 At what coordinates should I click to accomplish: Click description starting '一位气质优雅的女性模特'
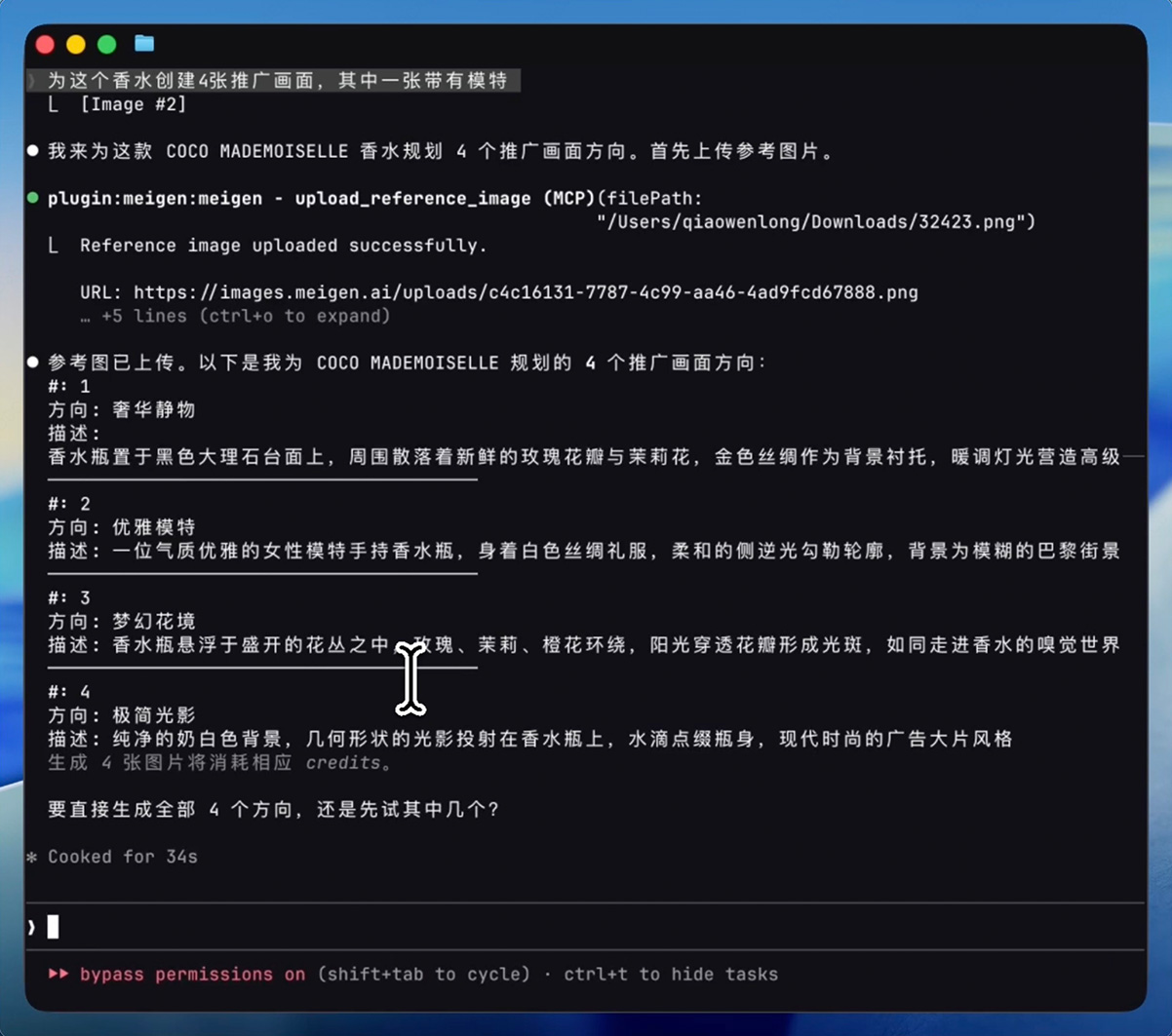[x=616, y=551]
